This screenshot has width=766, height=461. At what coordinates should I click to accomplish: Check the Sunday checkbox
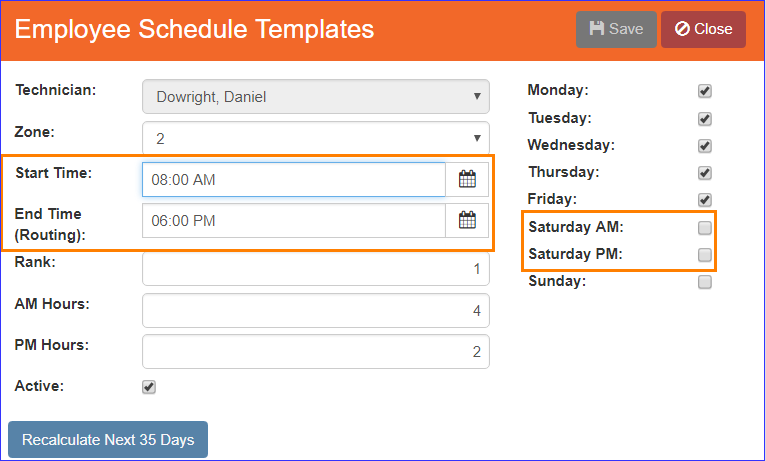(x=704, y=282)
